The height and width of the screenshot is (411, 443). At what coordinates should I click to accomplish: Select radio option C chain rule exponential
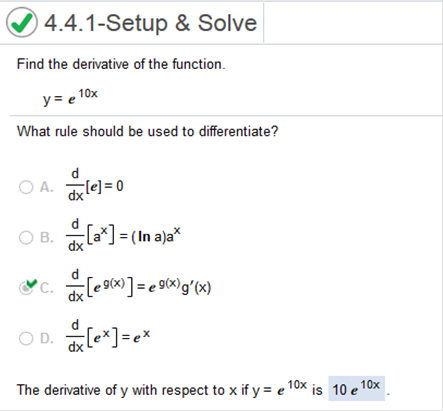pyautogui.click(x=25, y=288)
